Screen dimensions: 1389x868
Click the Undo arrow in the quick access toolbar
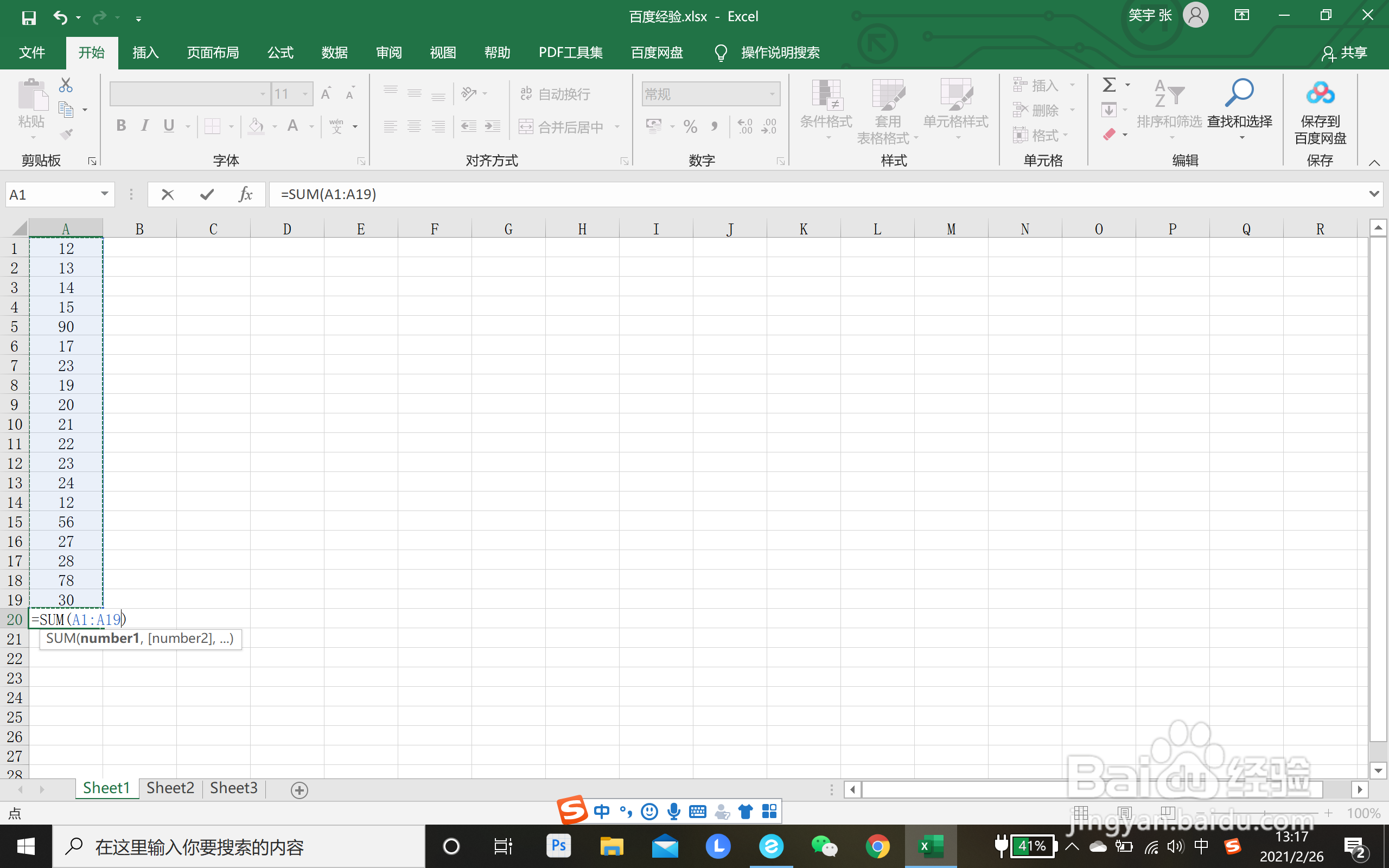coord(60,17)
